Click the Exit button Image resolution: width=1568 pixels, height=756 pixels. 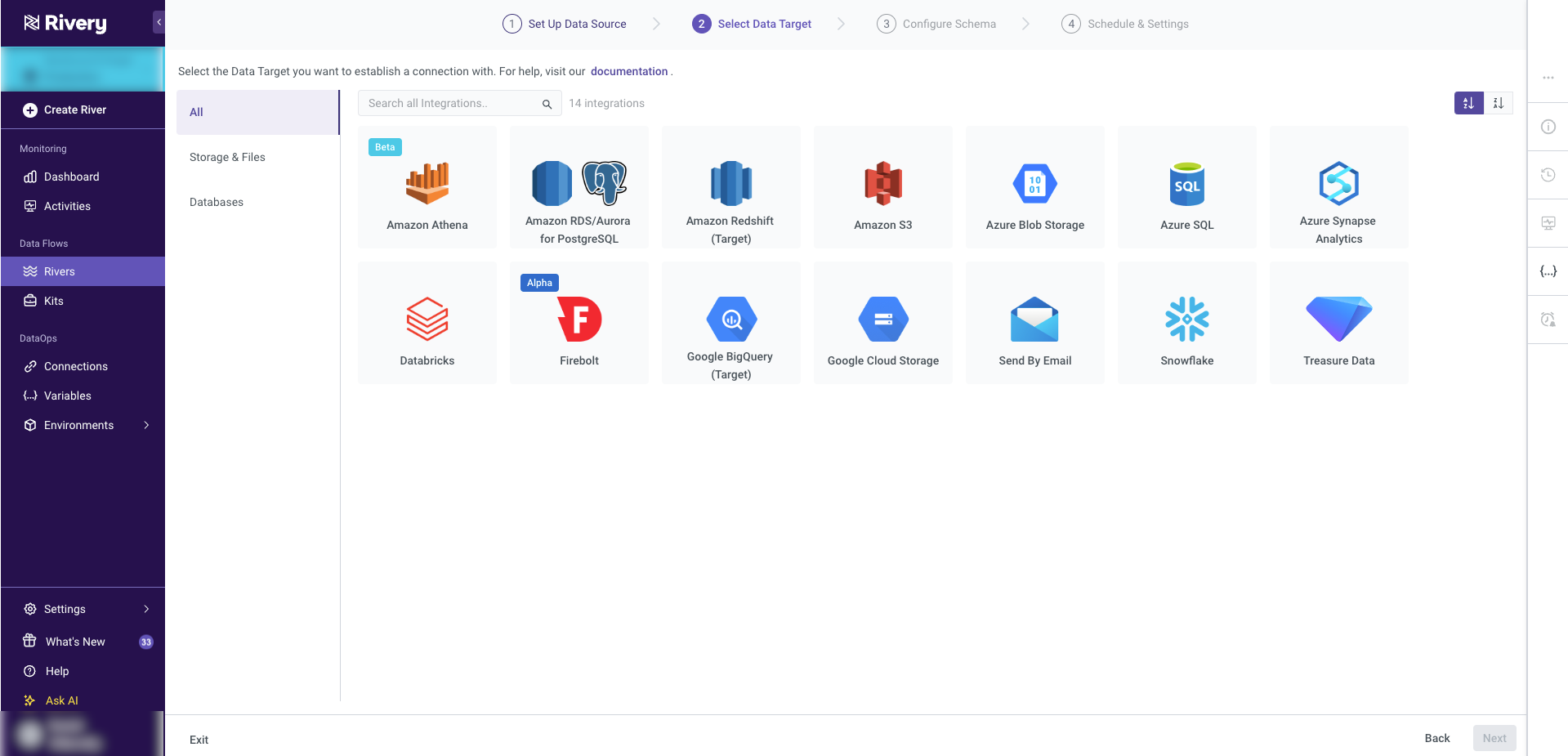coord(199,740)
